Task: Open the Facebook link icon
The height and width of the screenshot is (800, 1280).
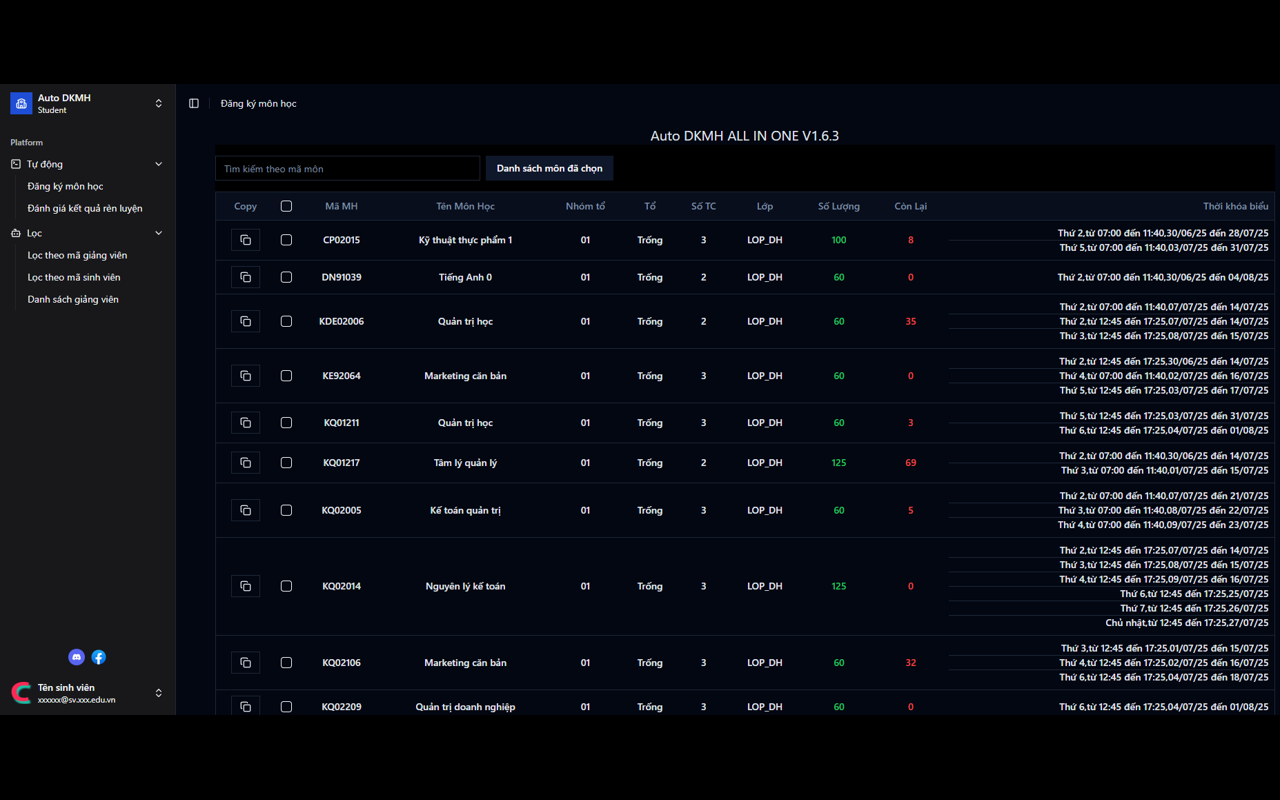Action: pos(99,657)
